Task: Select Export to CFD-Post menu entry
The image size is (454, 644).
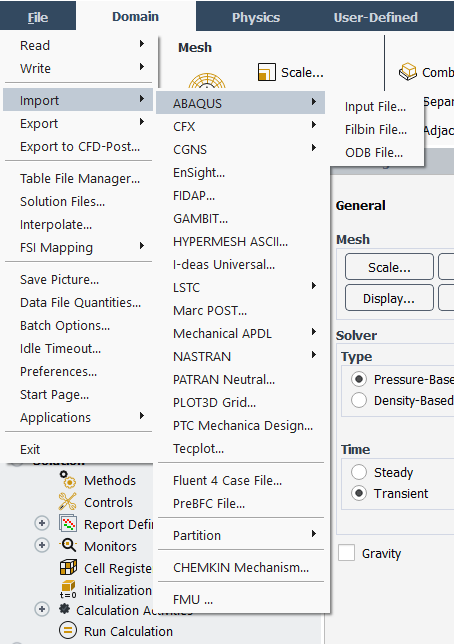Action: [x=78, y=146]
